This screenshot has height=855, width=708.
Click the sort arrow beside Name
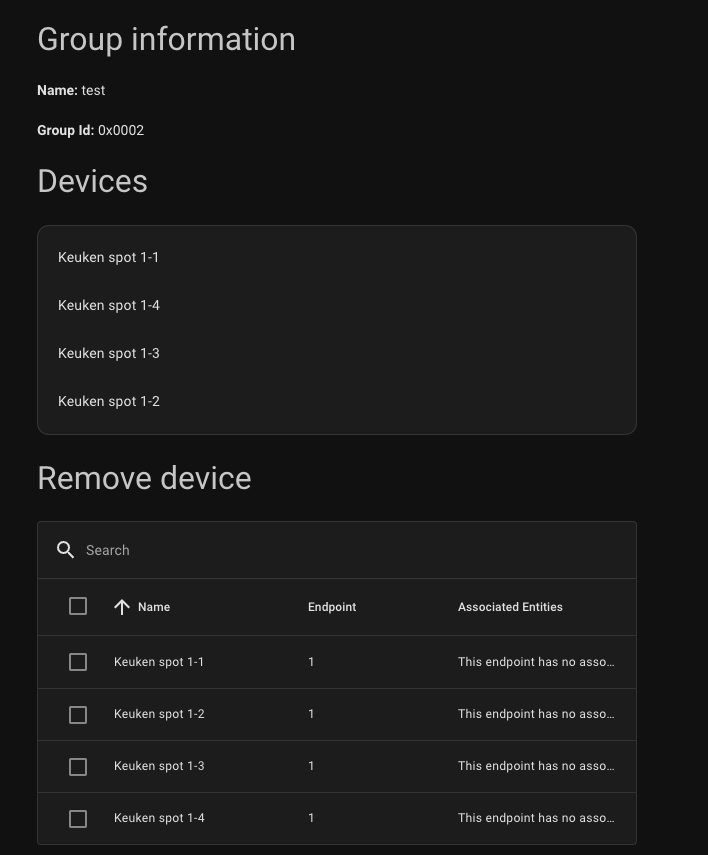pos(122,607)
